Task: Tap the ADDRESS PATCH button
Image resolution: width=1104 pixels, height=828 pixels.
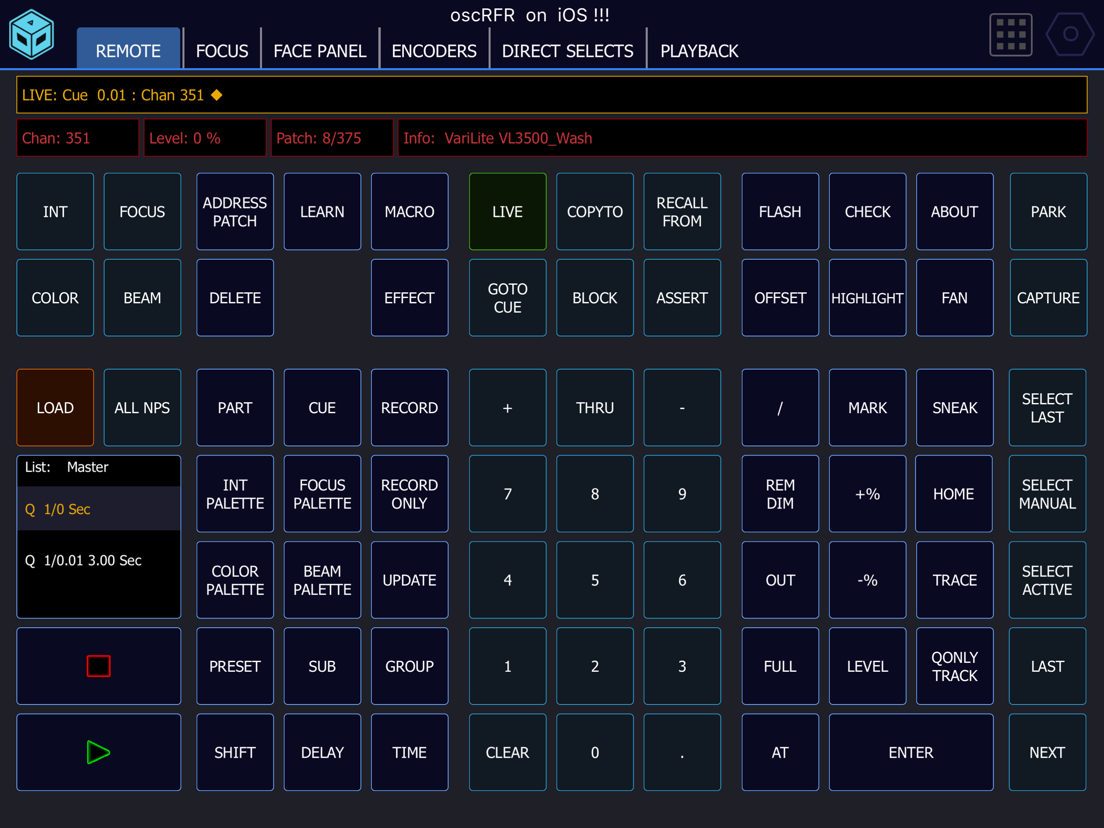Action: pyautogui.click(x=235, y=211)
